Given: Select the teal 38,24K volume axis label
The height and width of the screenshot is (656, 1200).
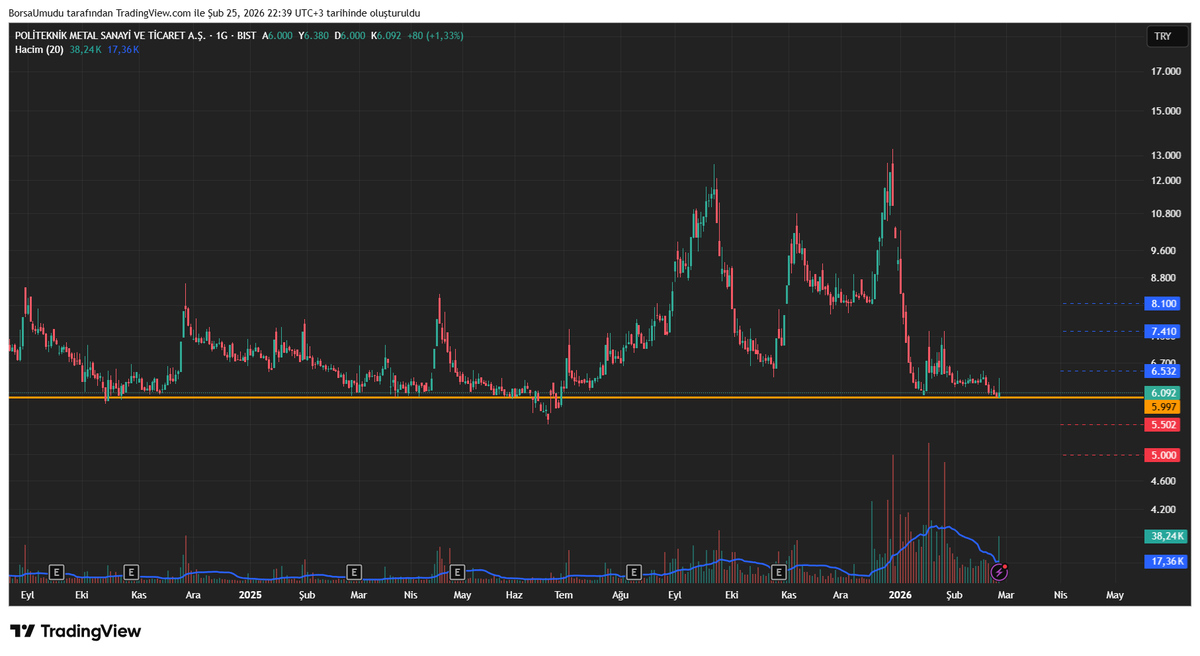Looking at the screenshot, I should [x=1164, y=536].
